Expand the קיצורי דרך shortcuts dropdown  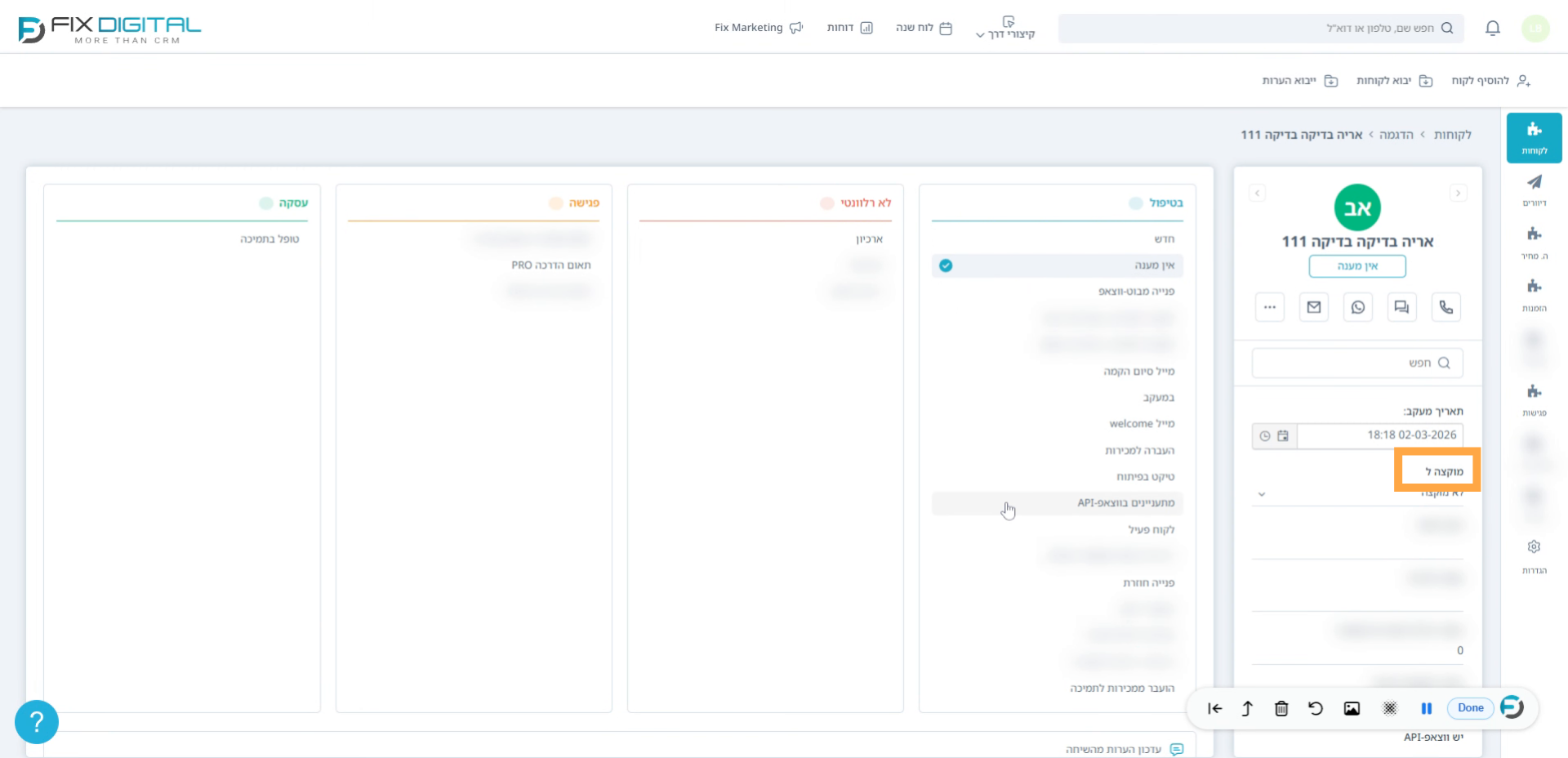coord(1005,29)
